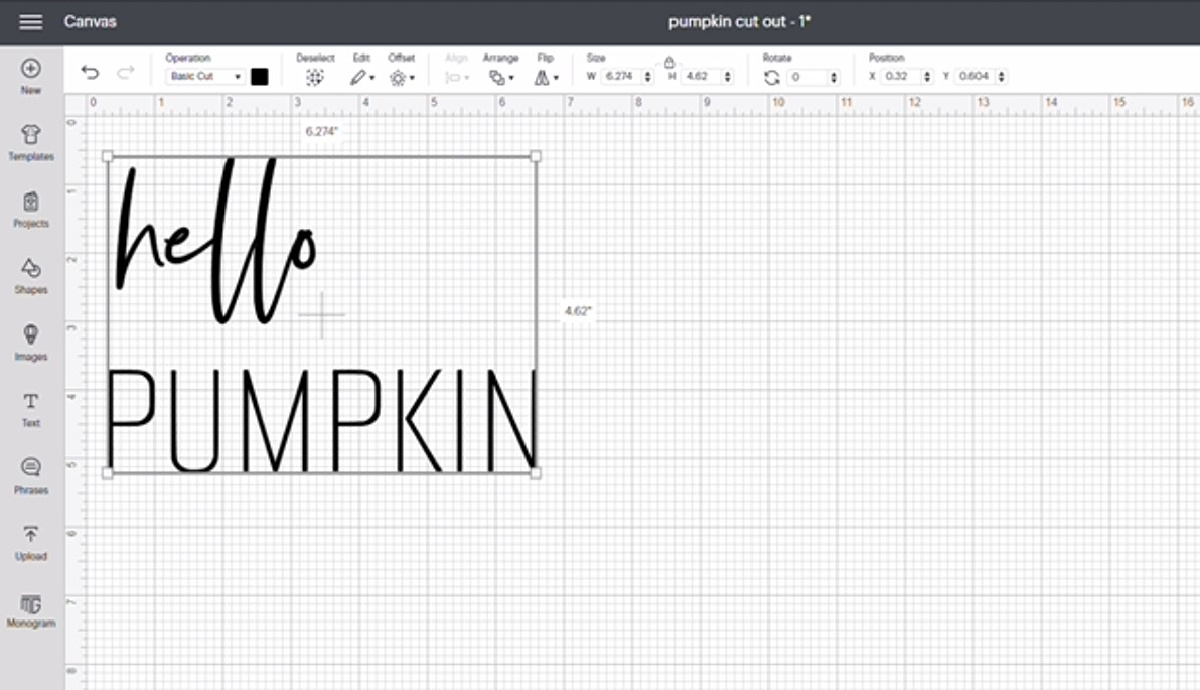Screen dimensions: 1200x690
Task: Toggle the size aspect ratio lock
Action: (x=668, y=63)
